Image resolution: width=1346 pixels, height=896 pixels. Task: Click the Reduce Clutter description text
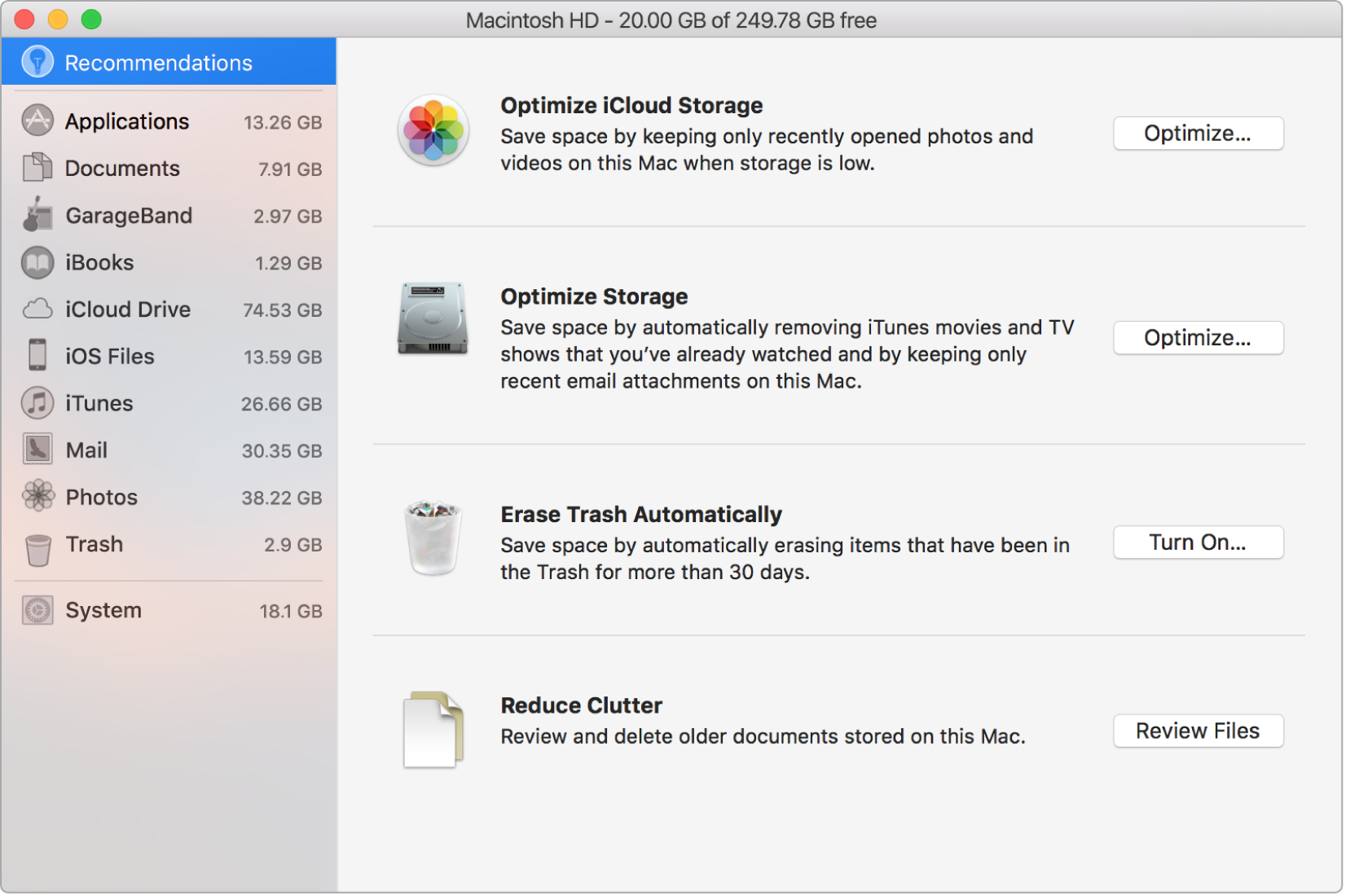[x=763, y=737]
